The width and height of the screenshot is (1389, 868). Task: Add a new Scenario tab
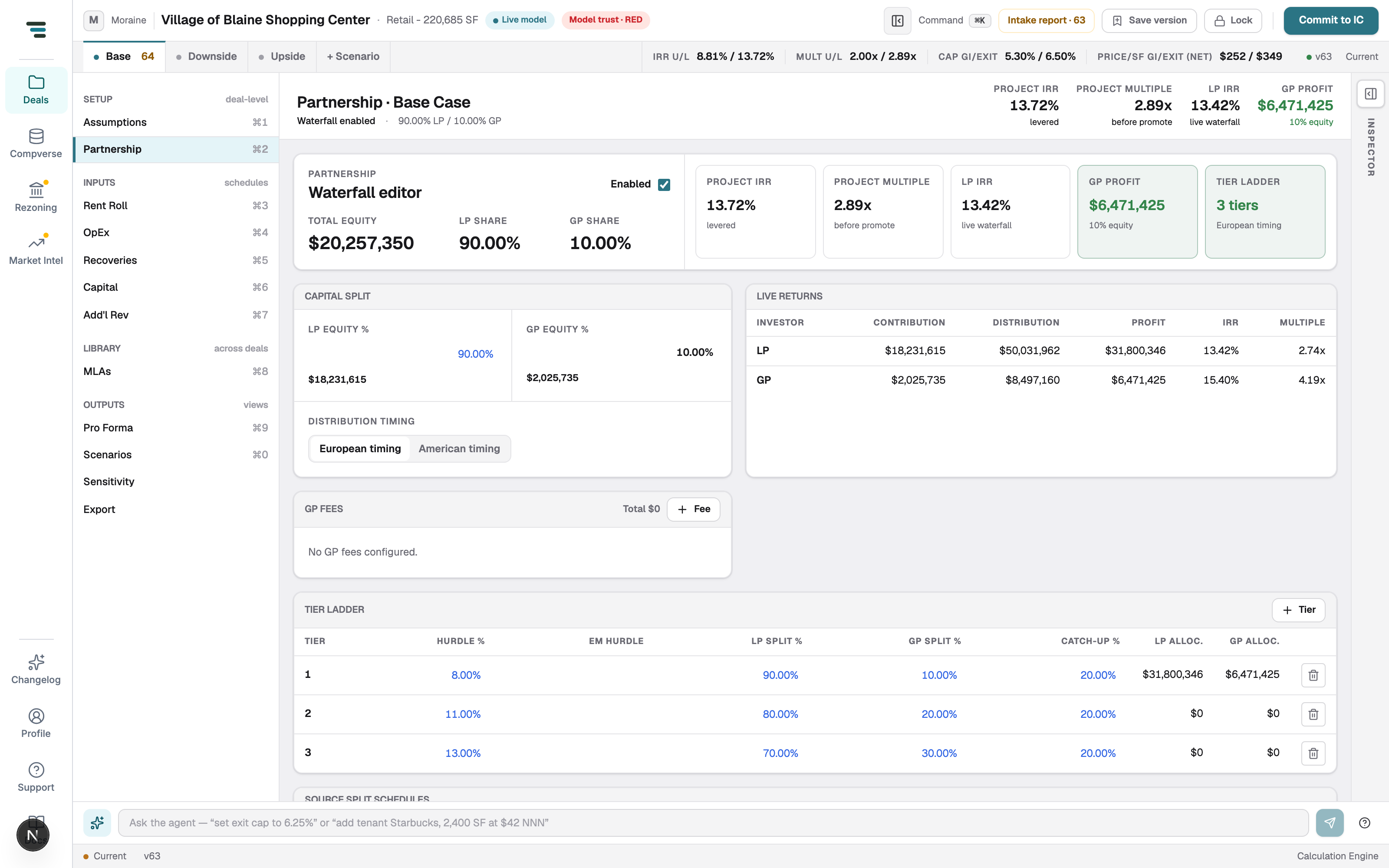click(353, 56)
